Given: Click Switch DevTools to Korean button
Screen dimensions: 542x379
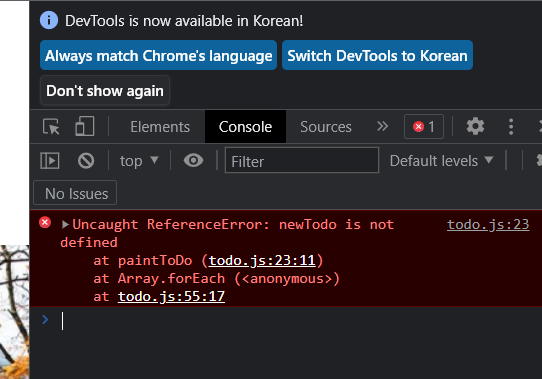Looking at the screenshot, I should [x=377, y=55].
